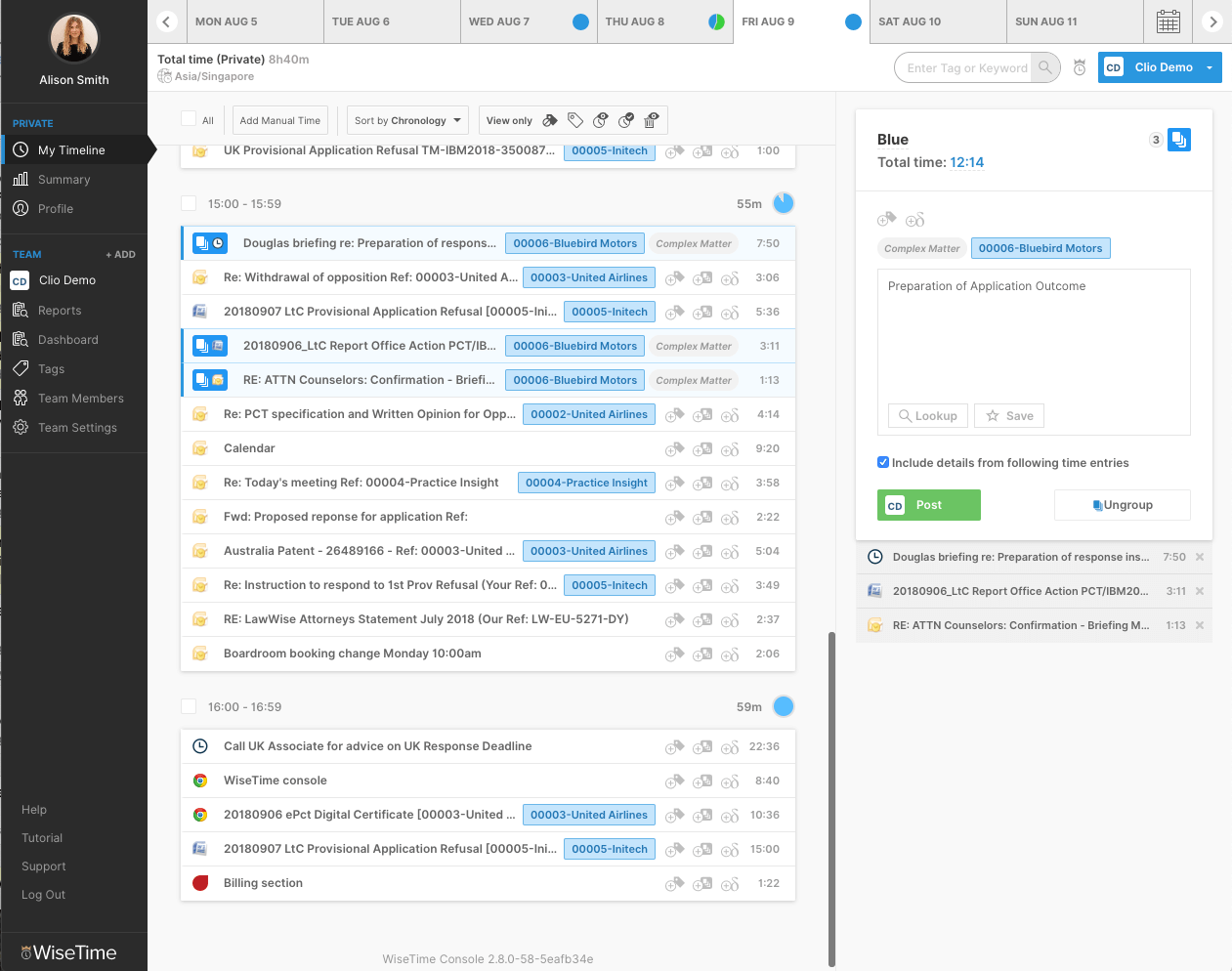The width and height of the screenshot is (1232, 971).
Task: Tick the All checkbox
Action: point(189,119)
